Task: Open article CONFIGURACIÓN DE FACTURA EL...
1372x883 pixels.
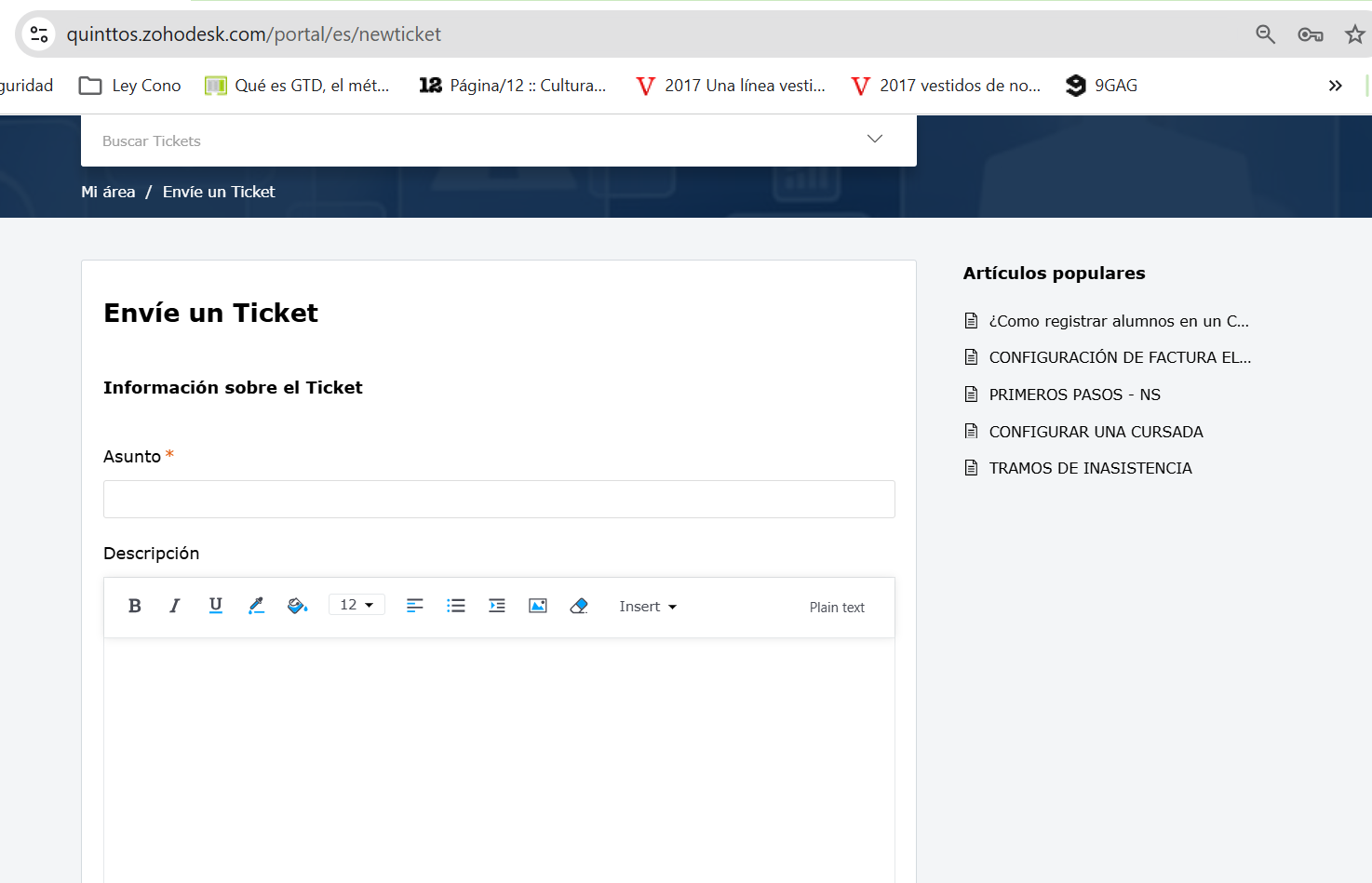Action: coord(1120,357)
